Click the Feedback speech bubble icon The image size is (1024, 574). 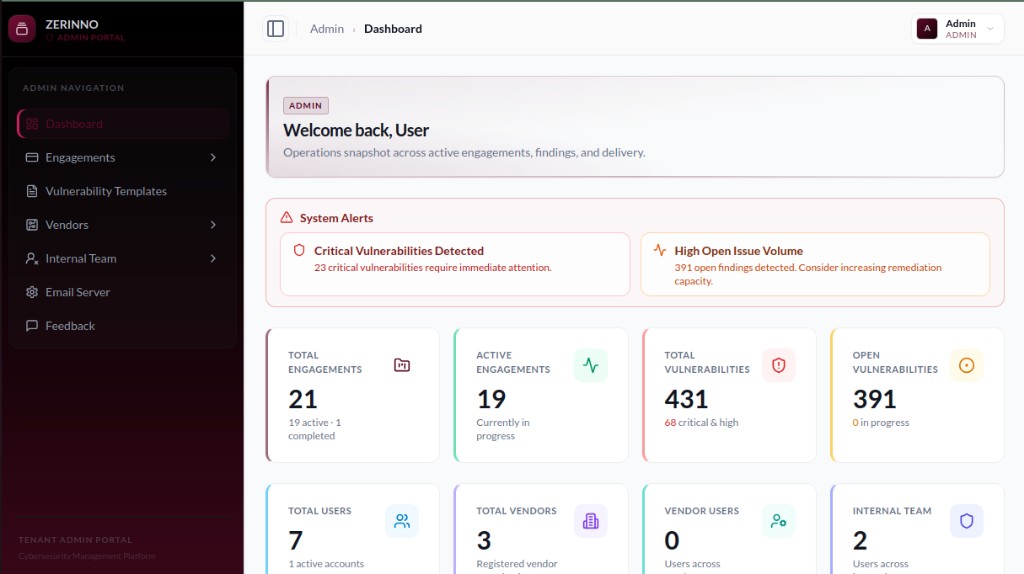coord(31,326)
